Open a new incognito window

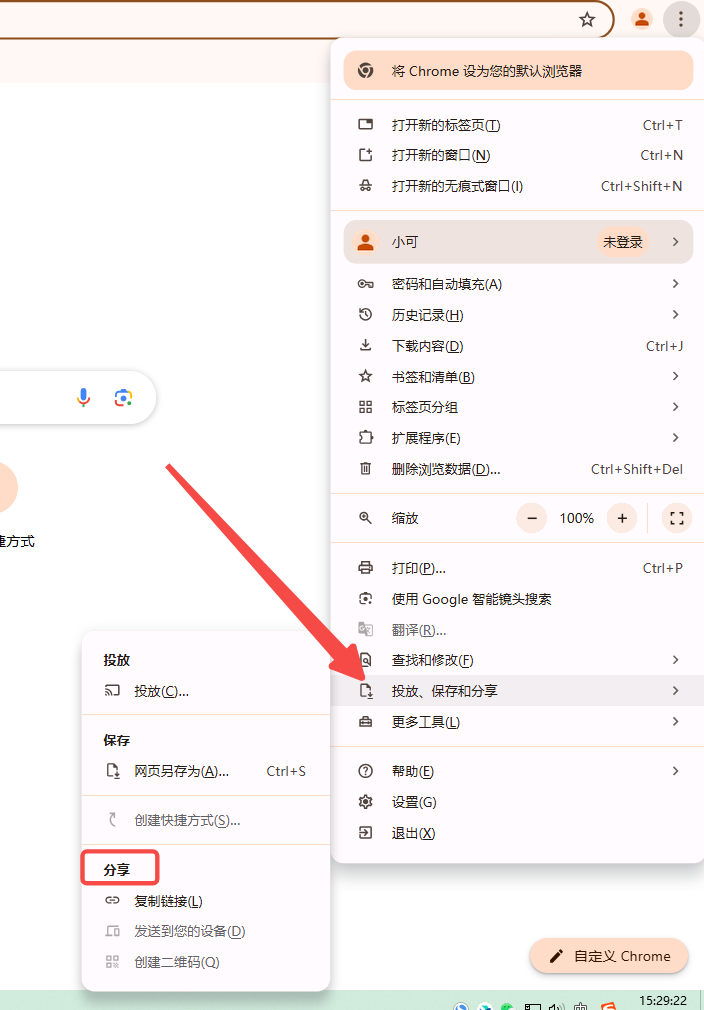pyautogui.click(x=518, y=186)
